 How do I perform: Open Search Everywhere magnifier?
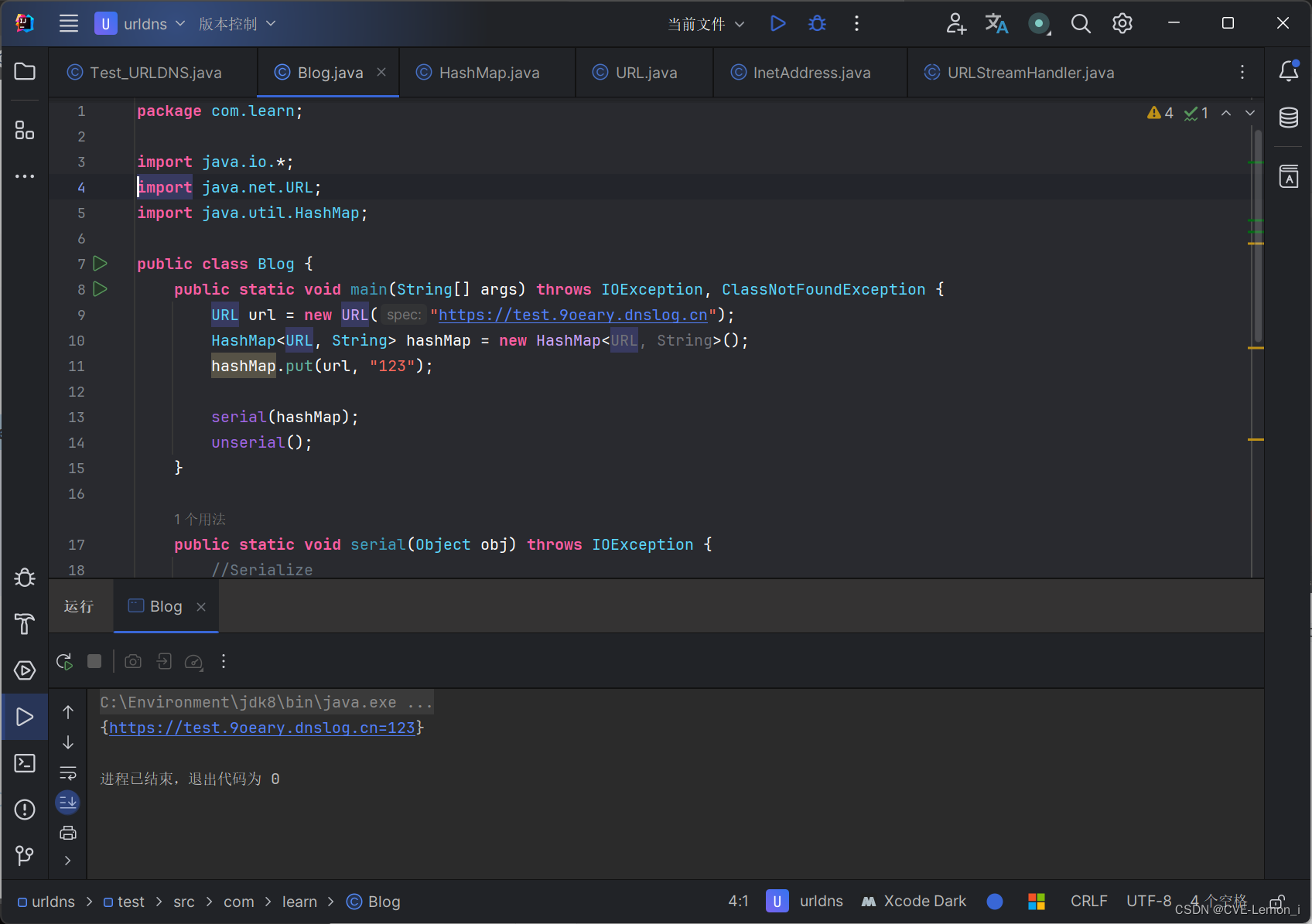coord(1081,23)
